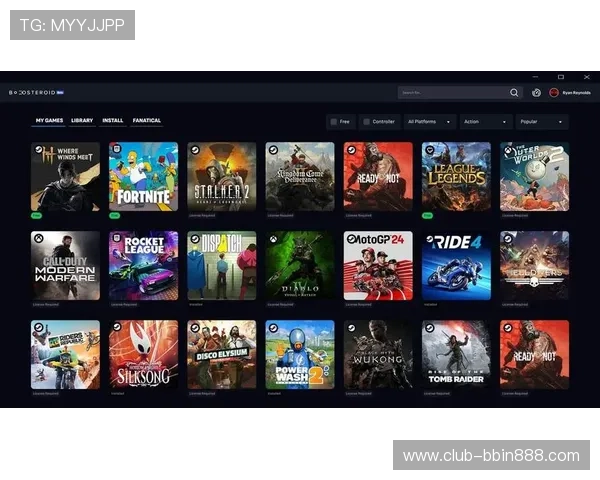Switch to the Library tab
600x480 pixels.
point(82,121)
